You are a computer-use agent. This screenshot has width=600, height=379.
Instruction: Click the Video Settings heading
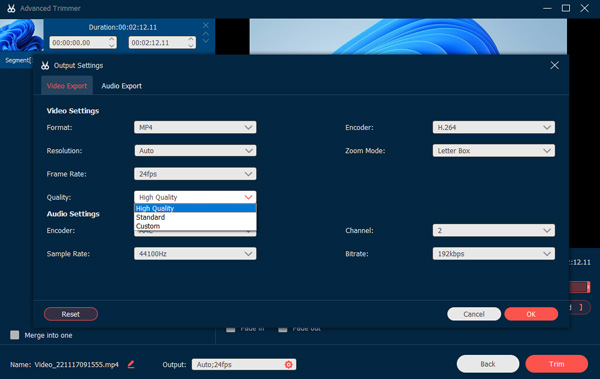coord(73,111)
